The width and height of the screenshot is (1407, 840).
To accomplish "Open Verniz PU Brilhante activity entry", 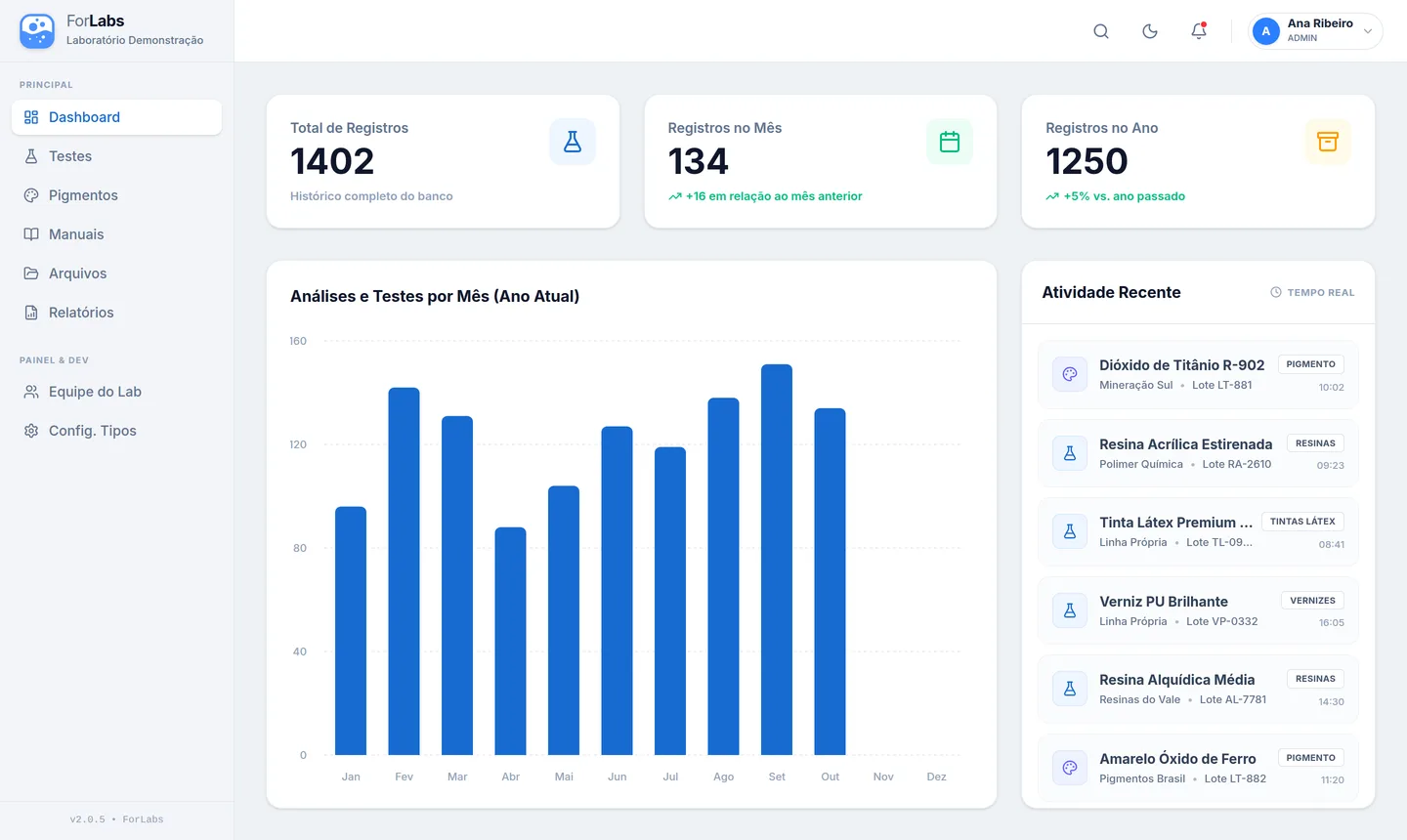I will [x=1198, y=610].
